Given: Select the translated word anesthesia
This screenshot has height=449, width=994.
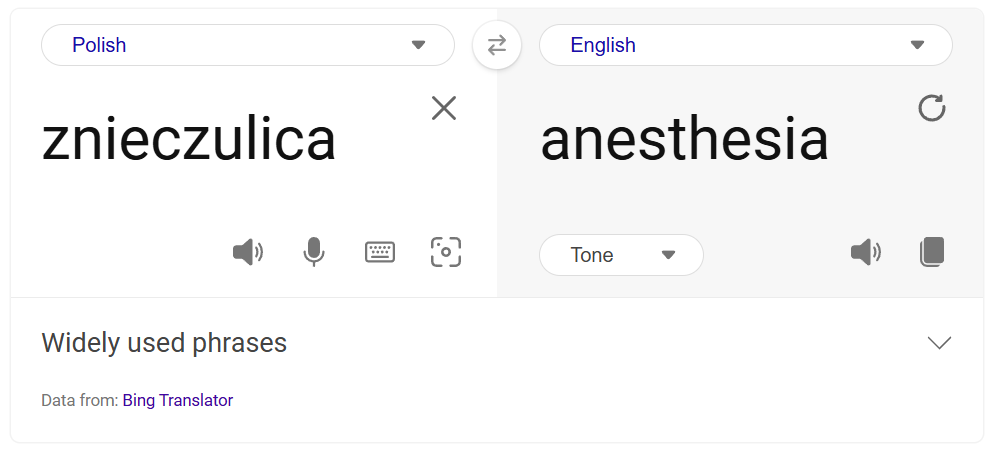Looking at the screenshot, I should tap(684, 141).
